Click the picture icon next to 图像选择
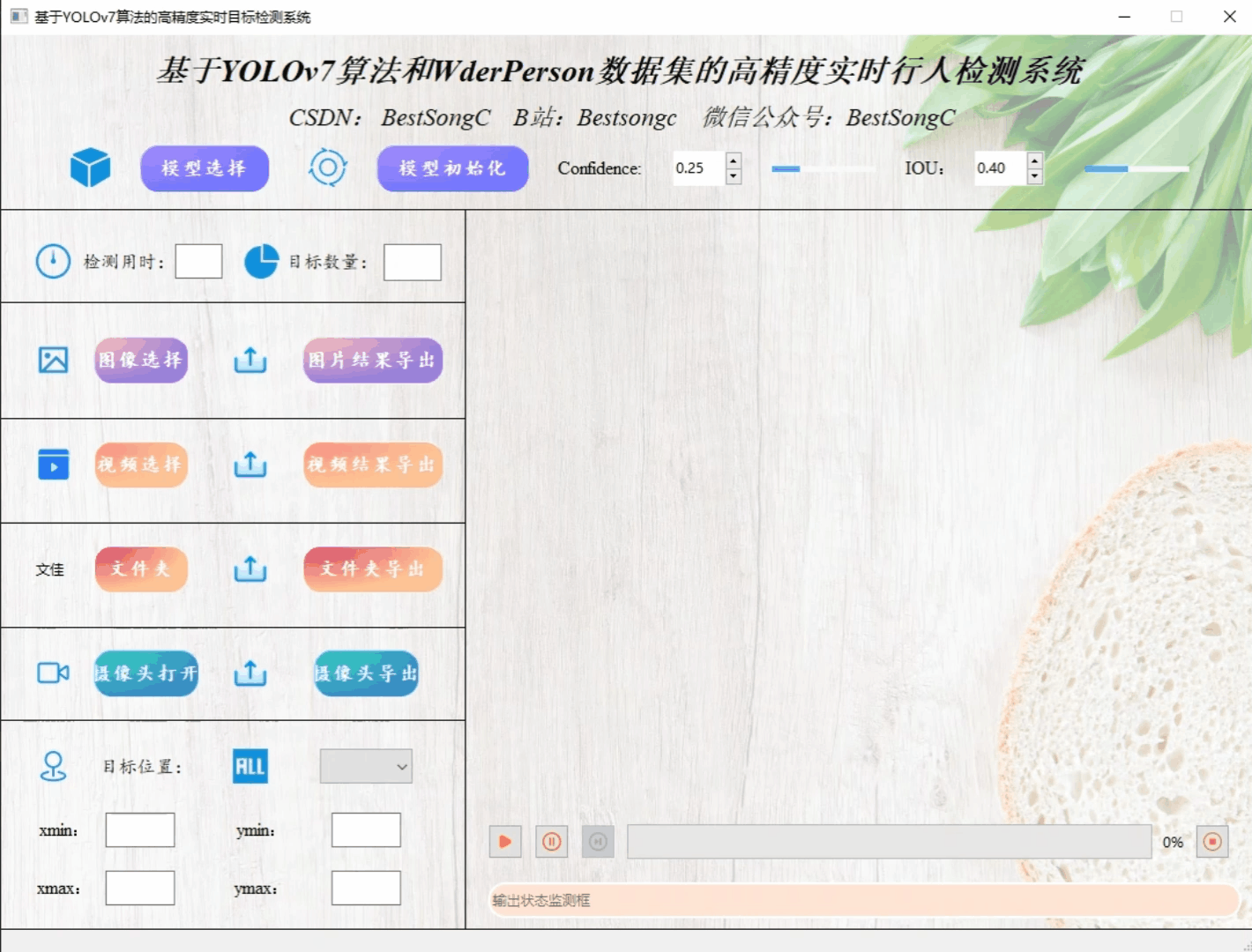The width and height of the screenshot is (1252, 952). pos(53,360)
